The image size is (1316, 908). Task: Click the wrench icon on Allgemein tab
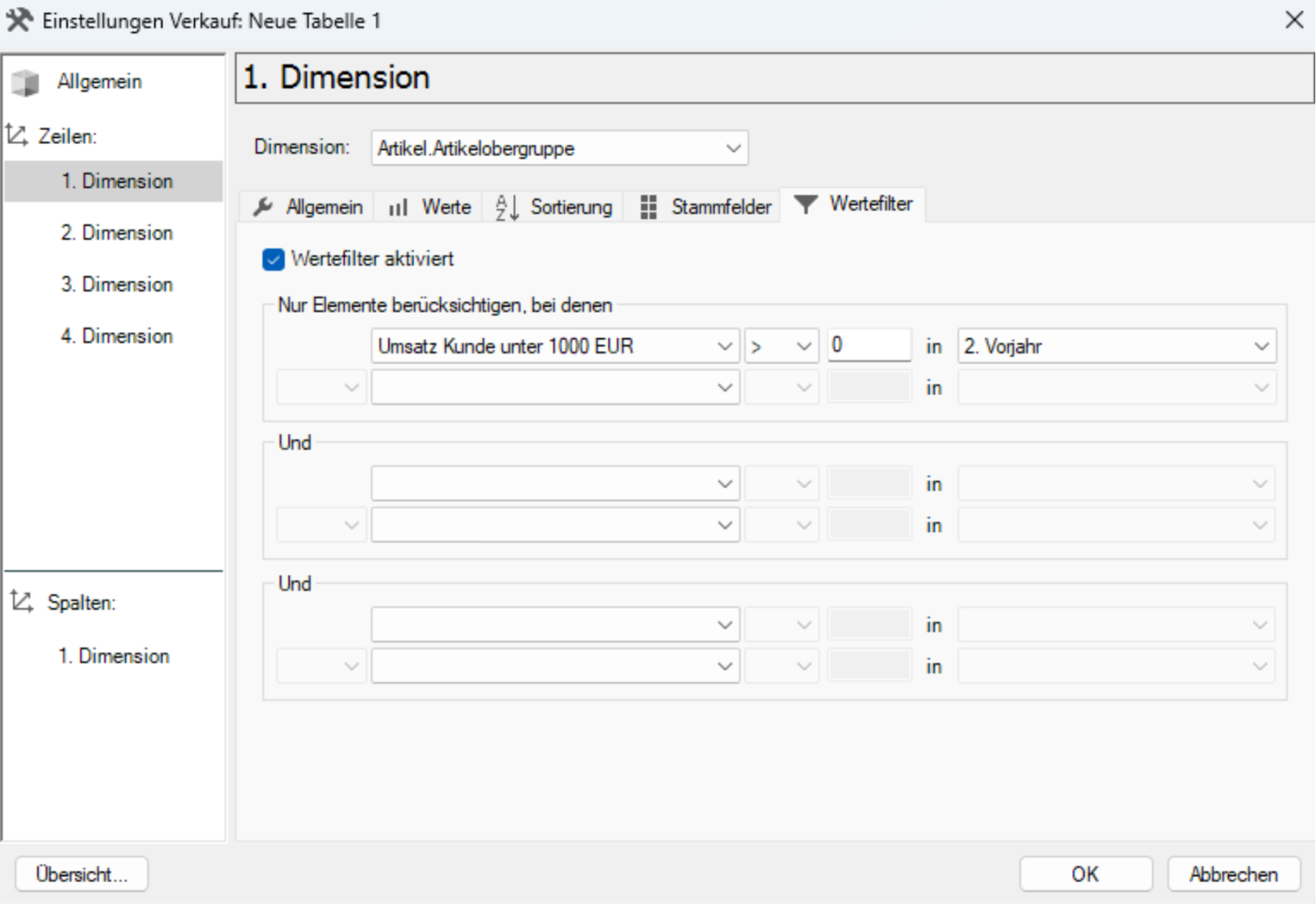262,207
